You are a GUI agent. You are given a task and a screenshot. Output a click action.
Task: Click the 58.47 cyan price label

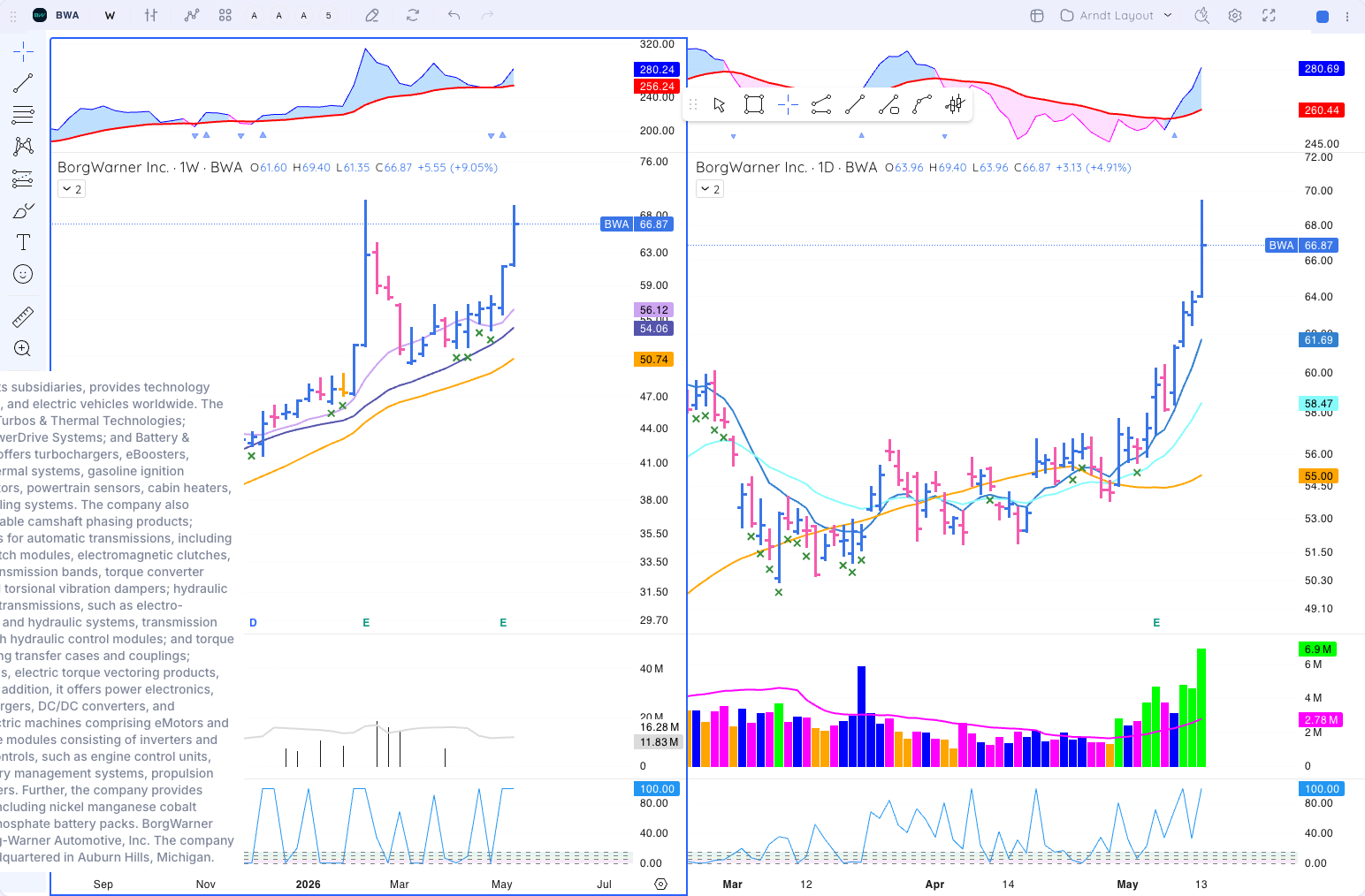pos(1318,404)
